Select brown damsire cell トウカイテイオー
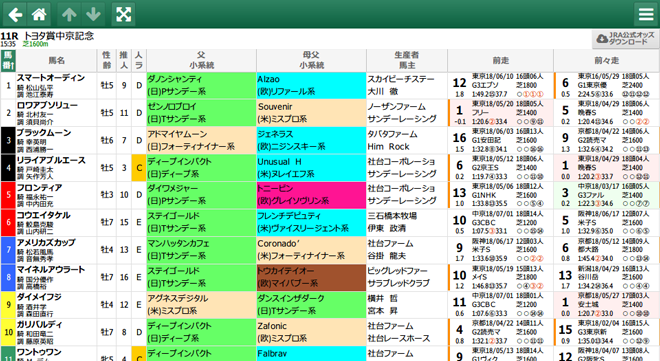Image resolution: width=660 pixels, height=361 pixels. coord(311,277)
